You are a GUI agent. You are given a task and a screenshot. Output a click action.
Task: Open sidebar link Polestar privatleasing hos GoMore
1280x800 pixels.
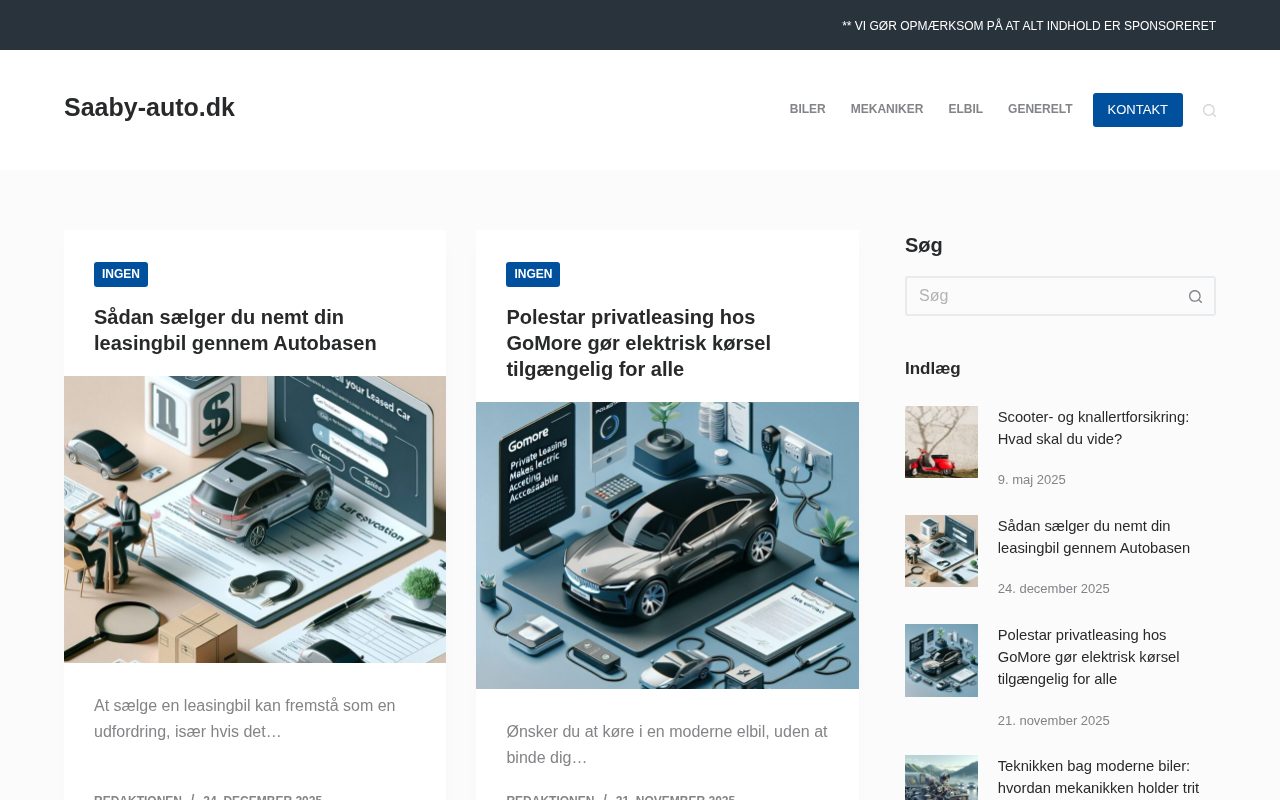[x=1088, y=657]
